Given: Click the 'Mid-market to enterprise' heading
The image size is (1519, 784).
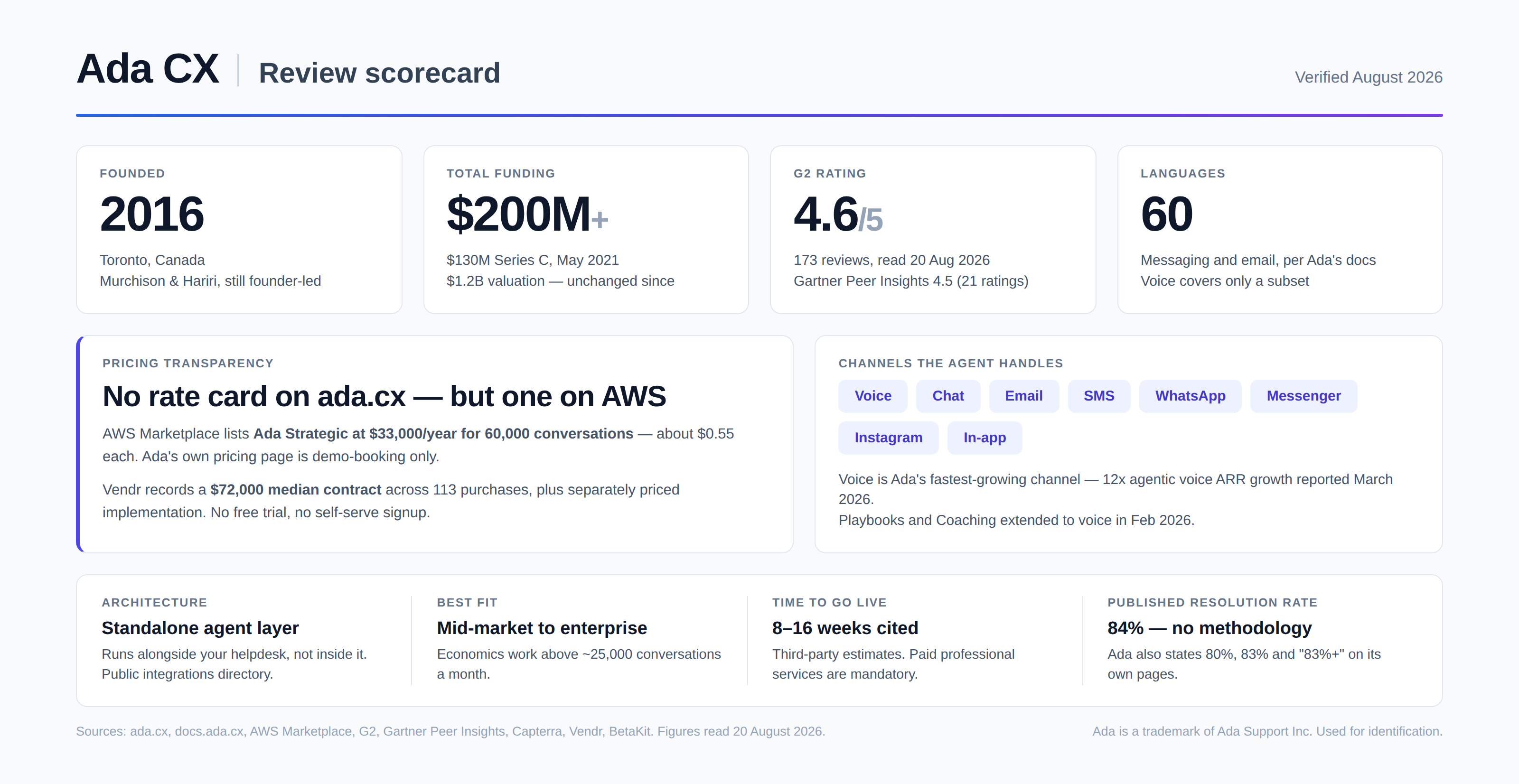Looking at the screenshot, I should (541, 628).
